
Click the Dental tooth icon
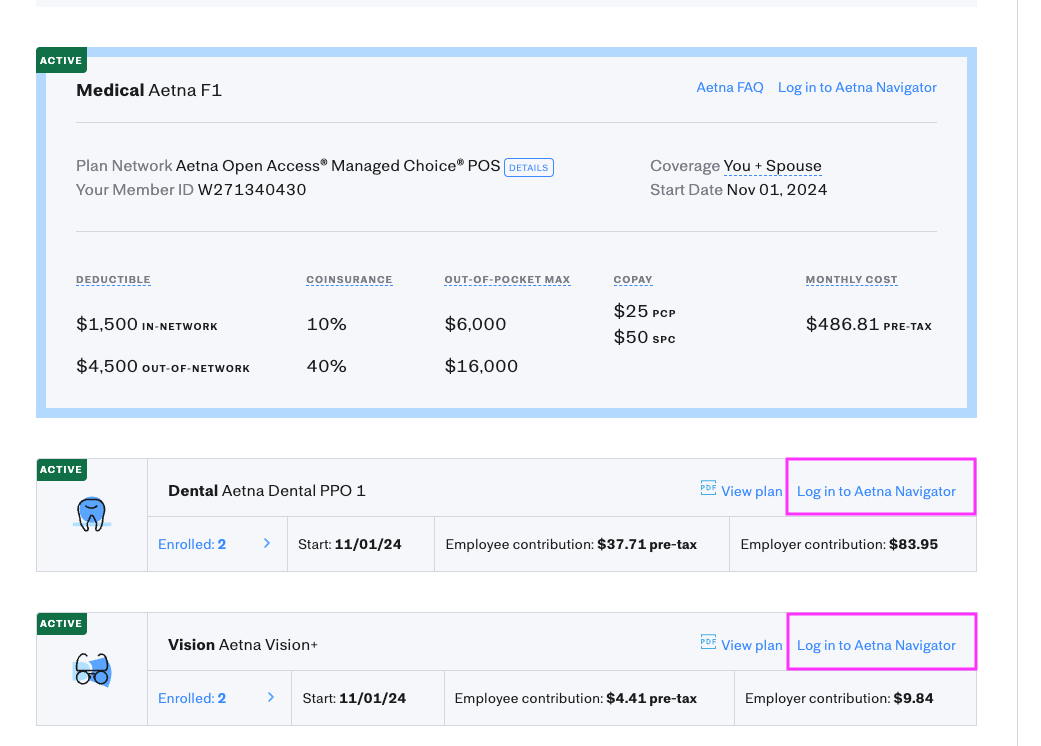pos(91,514)
